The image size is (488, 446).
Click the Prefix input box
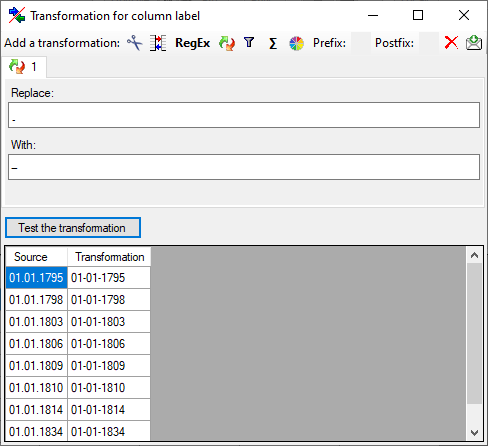tap(361, 43)
